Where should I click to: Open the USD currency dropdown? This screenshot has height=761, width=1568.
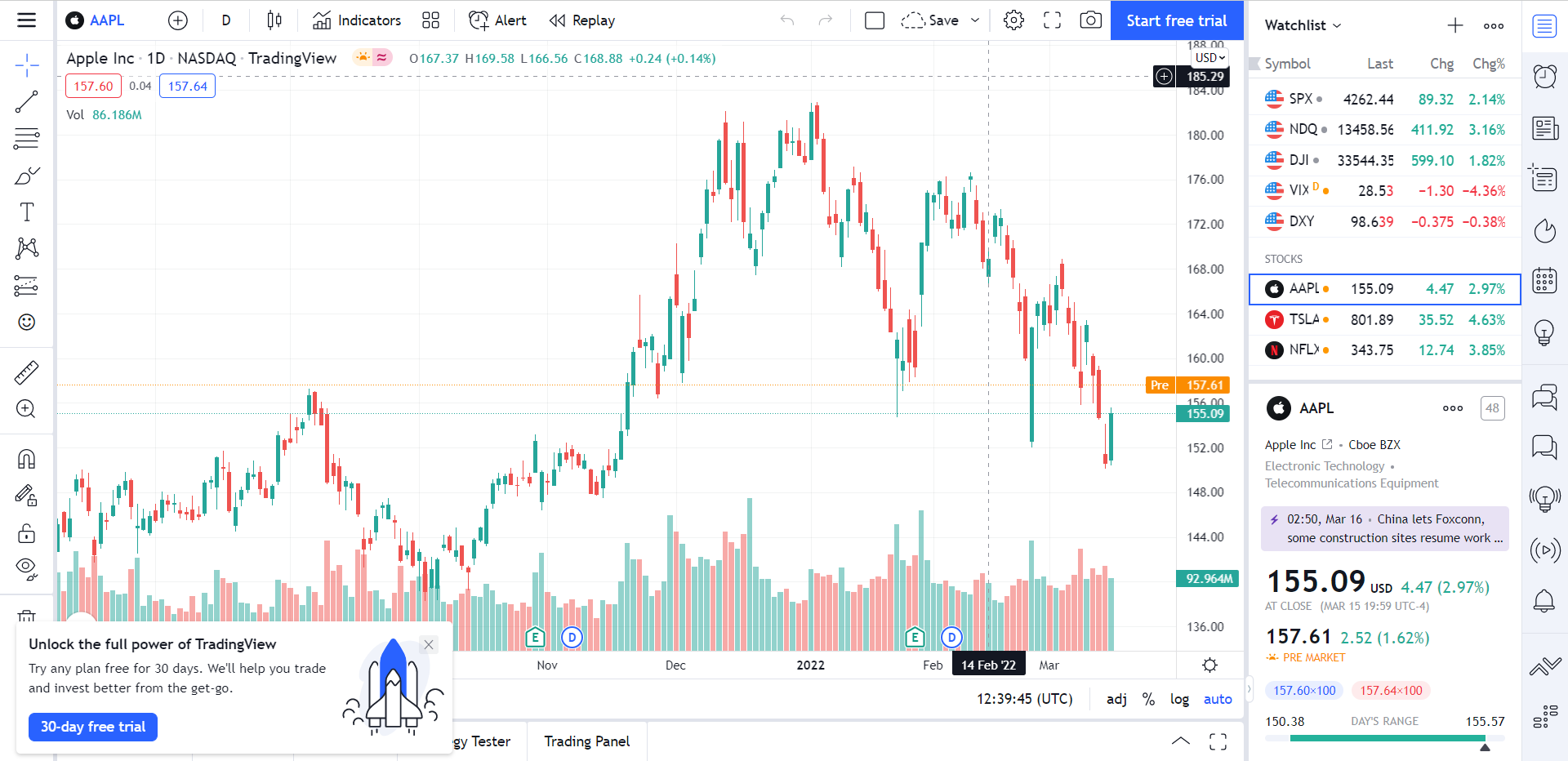pos(1209,58)
